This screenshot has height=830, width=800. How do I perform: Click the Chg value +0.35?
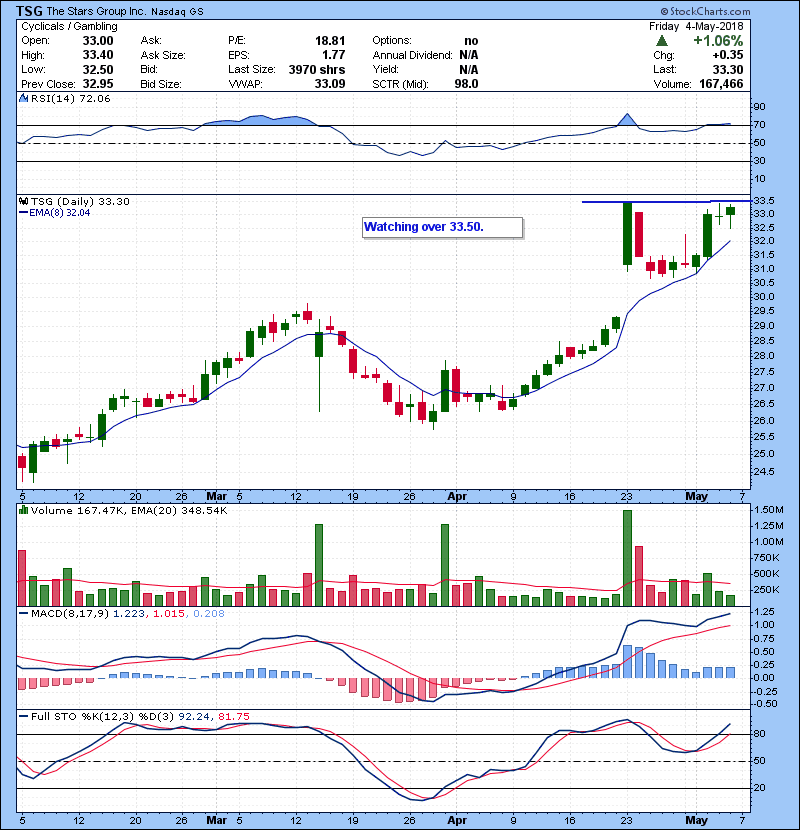pos(727,55)
